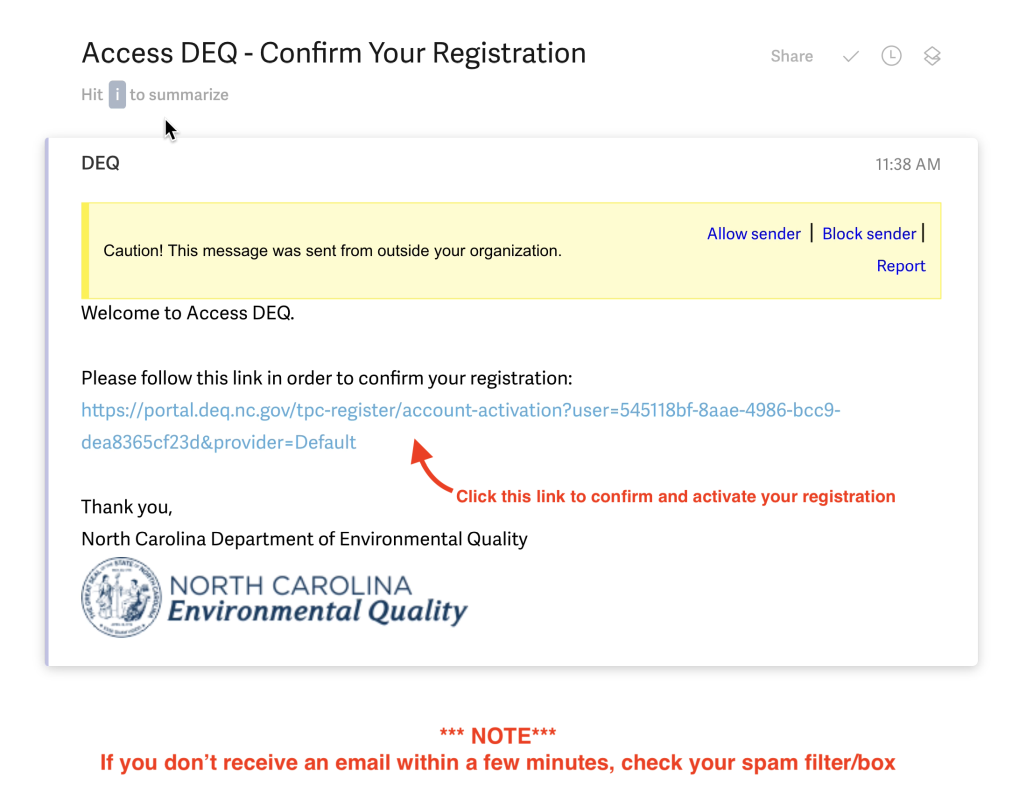
Task: Click the "Access DEQ - Confirm Your Registration" subject
Action: (x=333, y=53)
